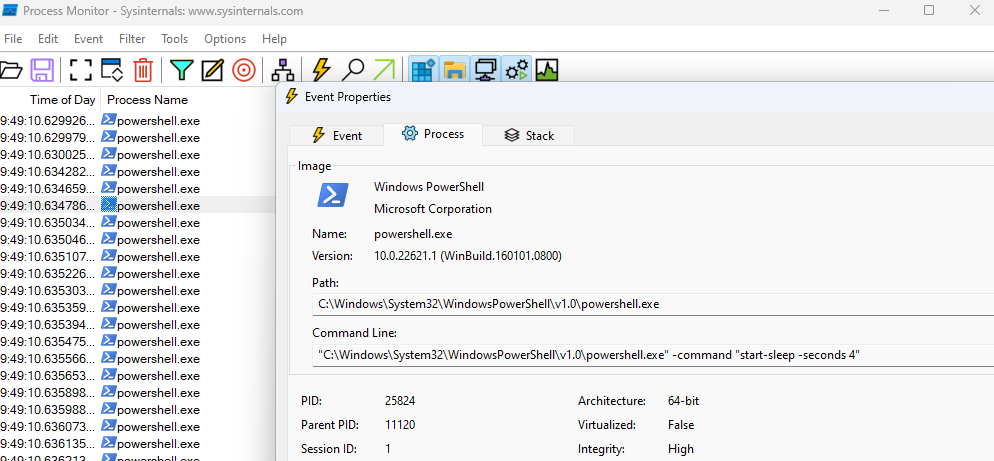994x461 pixels.
Task: Click PowerShell icon in the 9:49:10.629926 row
Action: [109, 120]
